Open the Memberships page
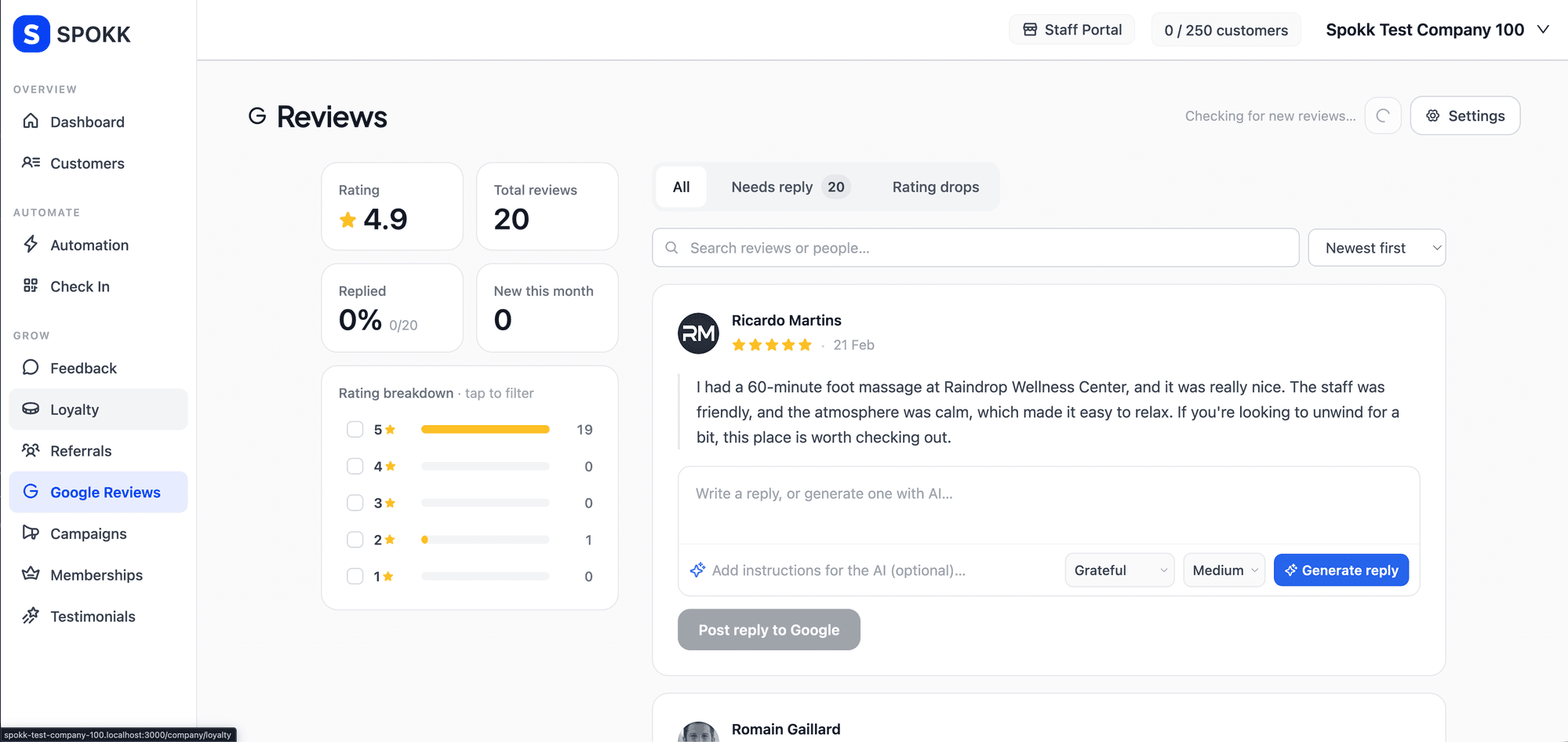The height and width of the screenshot is (742, 1568). [98, 575]
